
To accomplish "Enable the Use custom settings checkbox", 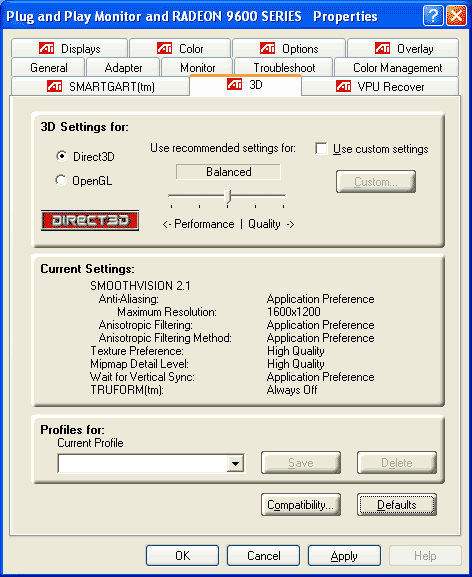I will [321, 149].
